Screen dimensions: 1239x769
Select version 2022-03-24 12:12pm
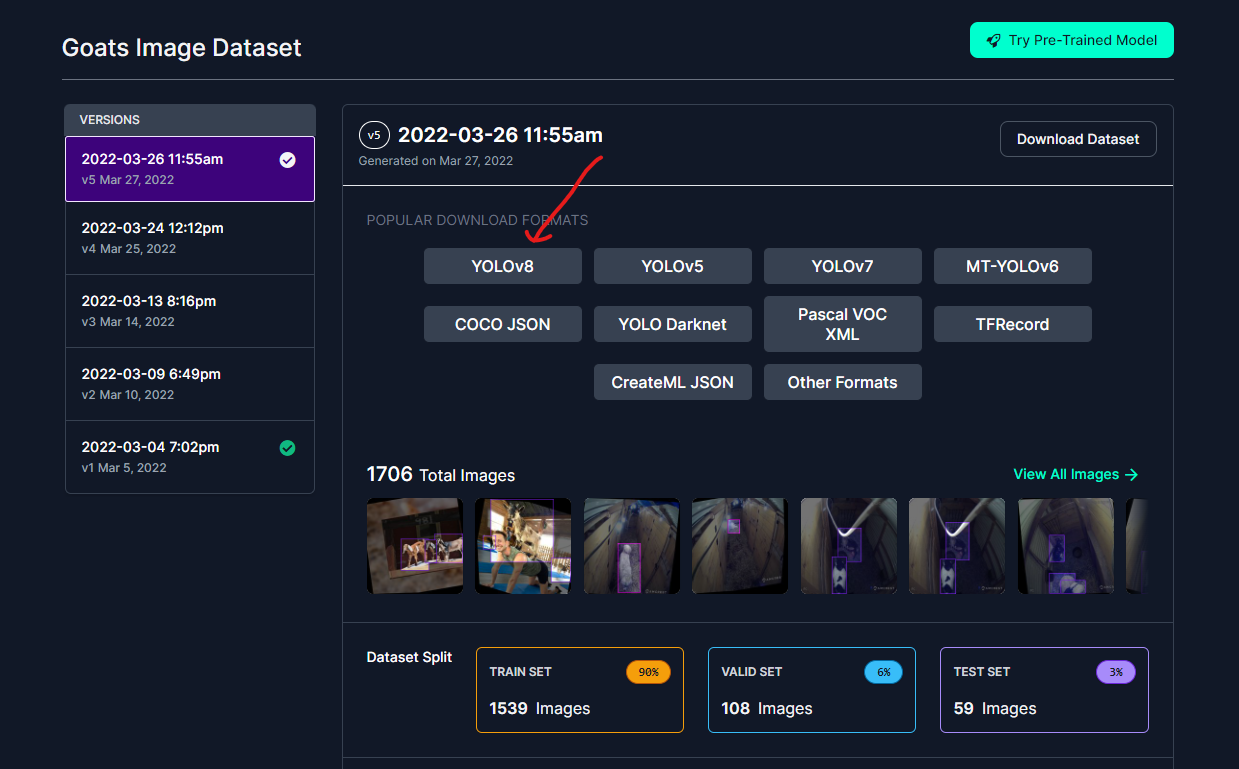point(190,238)
